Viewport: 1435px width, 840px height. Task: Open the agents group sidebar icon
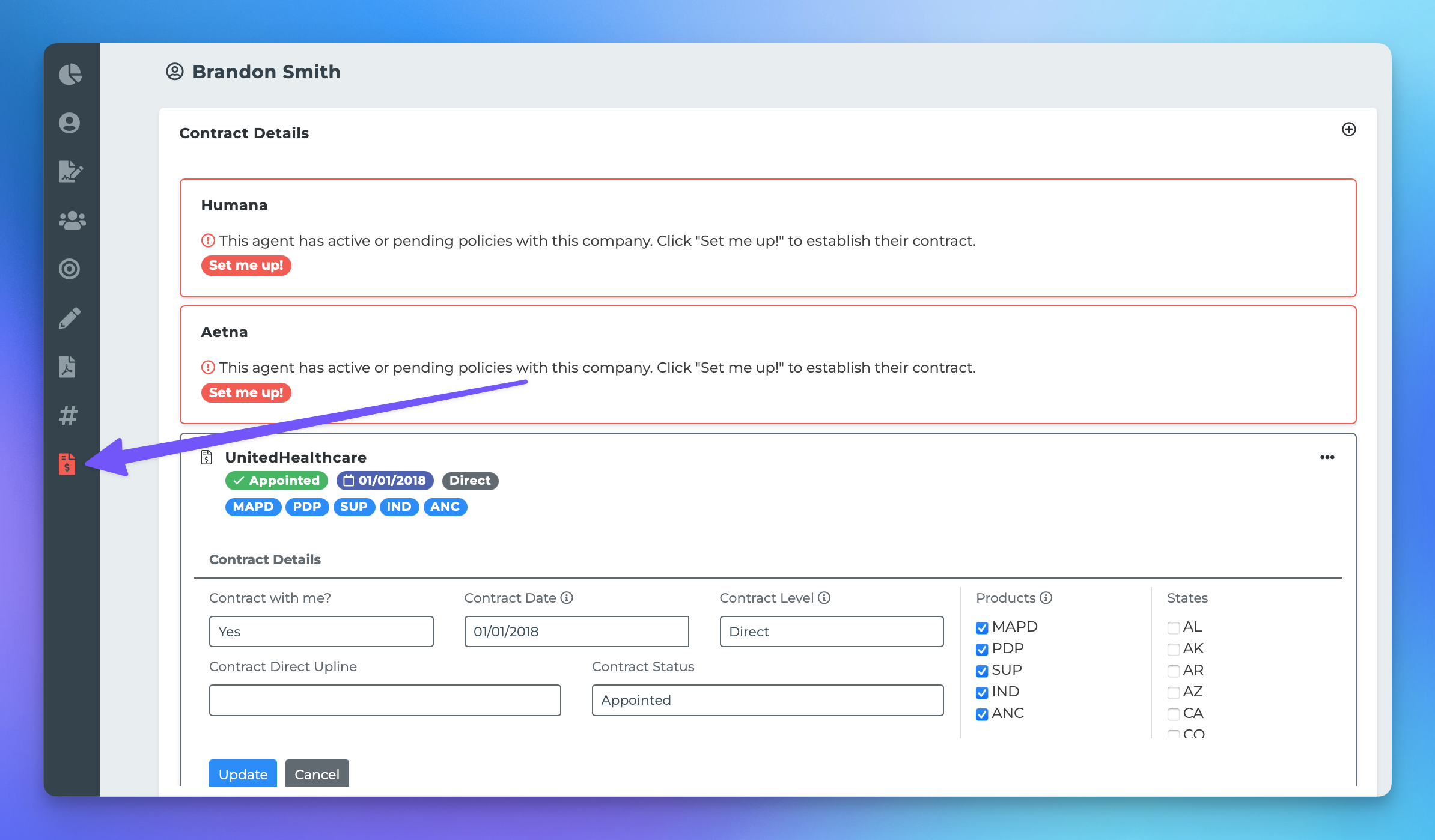point(72,220)
